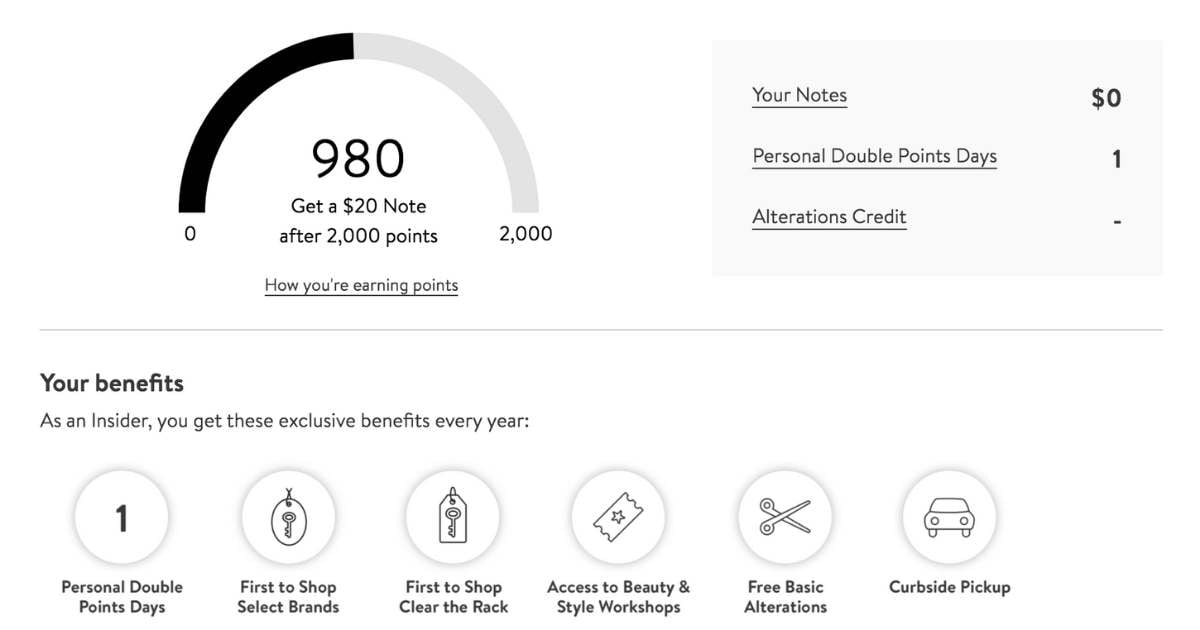
Task: Click Access to Beauty & Style Workshops label
Action: click(619, 597)
